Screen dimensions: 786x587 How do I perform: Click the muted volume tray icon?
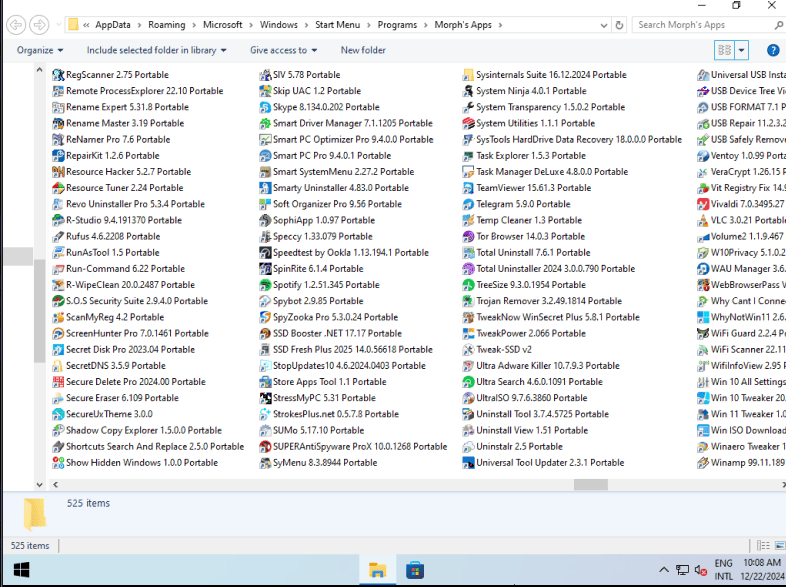pyautogui.click(x=700, y=570)
